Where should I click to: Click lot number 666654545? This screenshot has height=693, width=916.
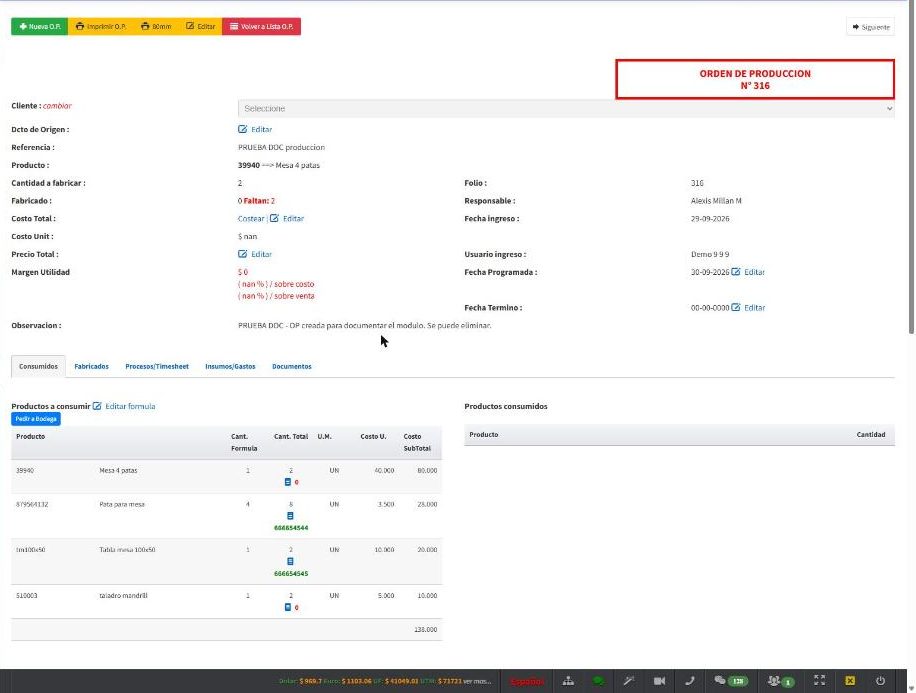point(291,573)
